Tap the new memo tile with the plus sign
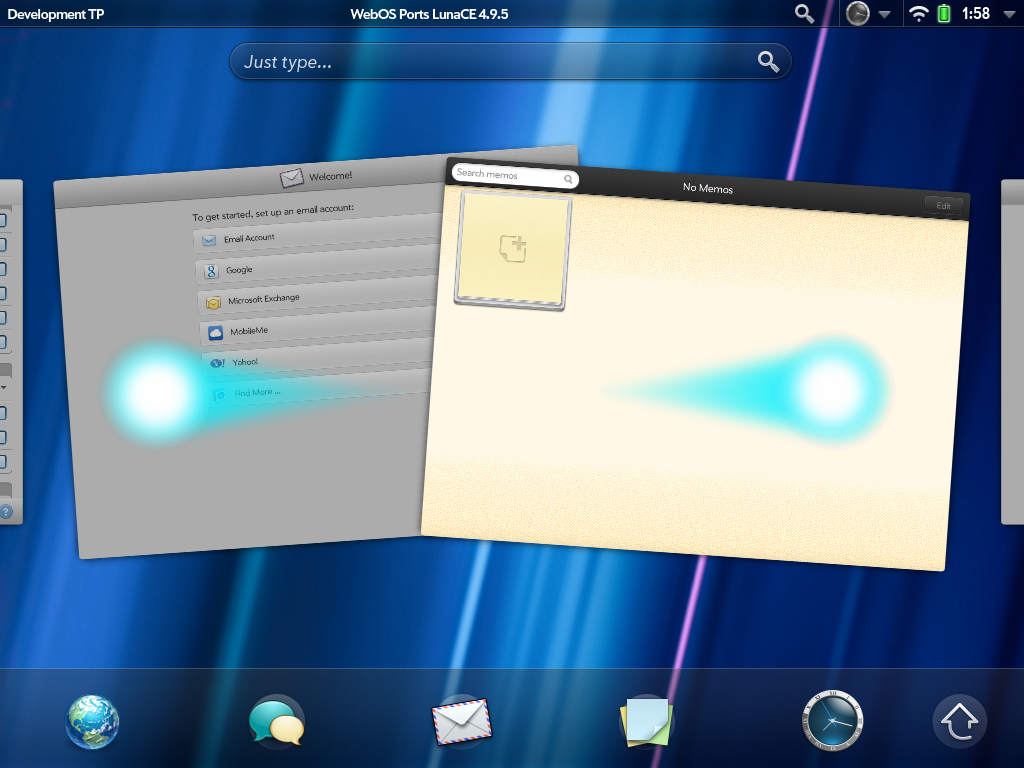This screenshot has width=1024, height=768. [513, 247]
